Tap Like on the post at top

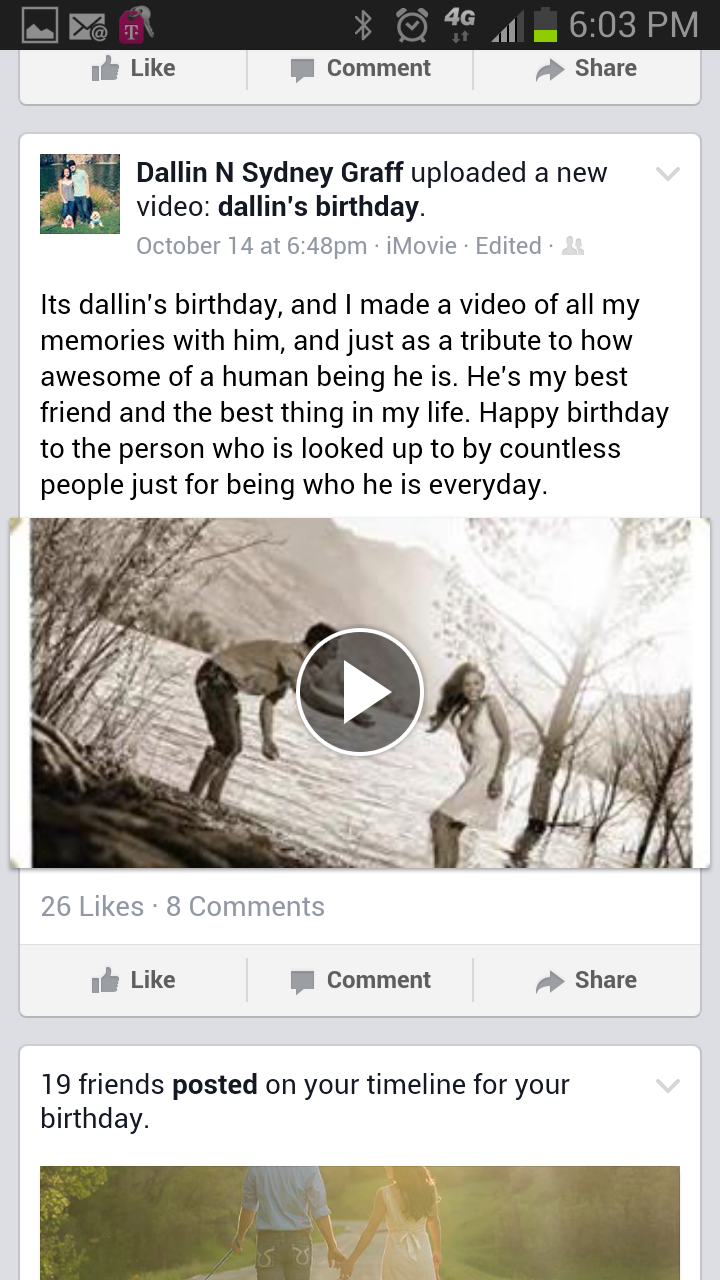point(133,68)
